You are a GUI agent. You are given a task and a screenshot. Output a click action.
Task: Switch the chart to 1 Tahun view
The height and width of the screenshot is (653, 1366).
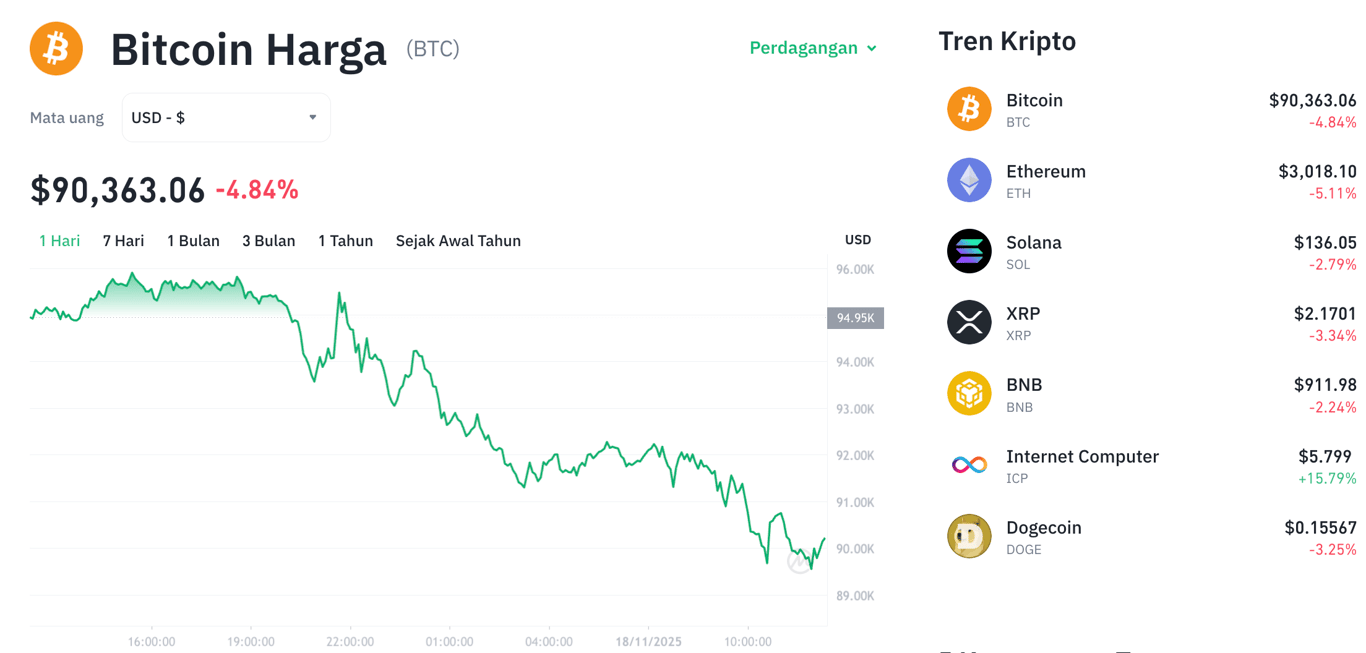click(346, 240)
